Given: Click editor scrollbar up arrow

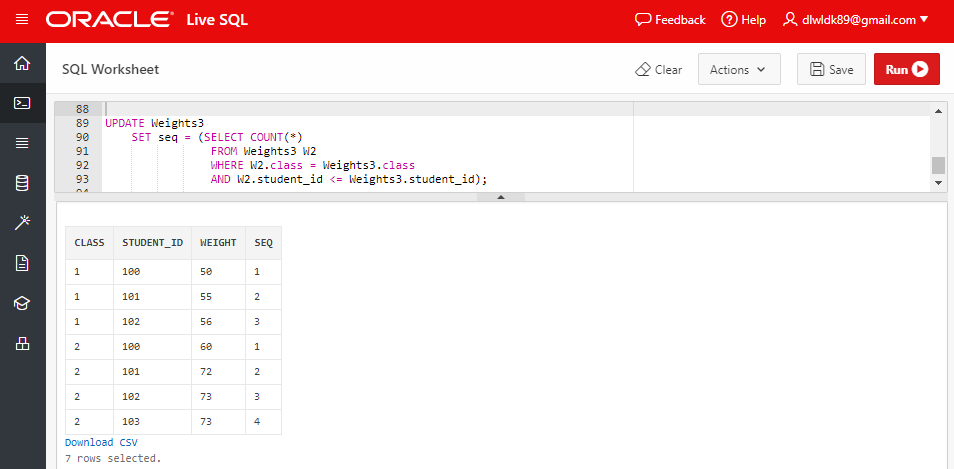Looking at the screenshot, I should pos(938,110).
